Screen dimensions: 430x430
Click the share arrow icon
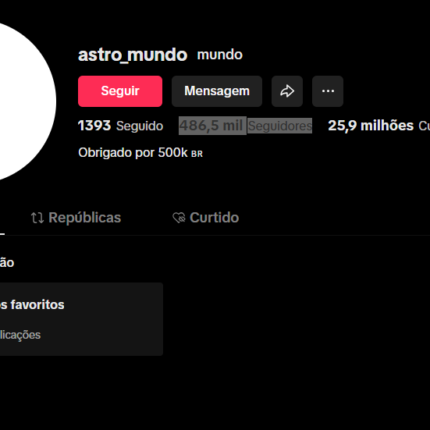tap(287, 91)
